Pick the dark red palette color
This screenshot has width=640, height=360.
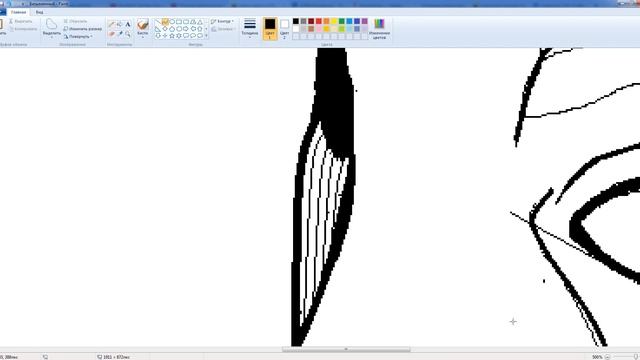coord(311,21)
